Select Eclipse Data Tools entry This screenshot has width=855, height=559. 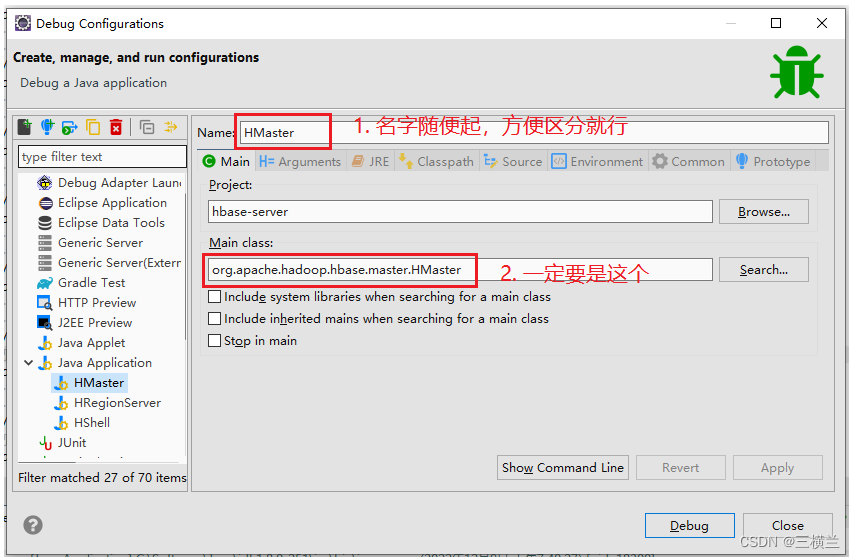pos(101,223)
